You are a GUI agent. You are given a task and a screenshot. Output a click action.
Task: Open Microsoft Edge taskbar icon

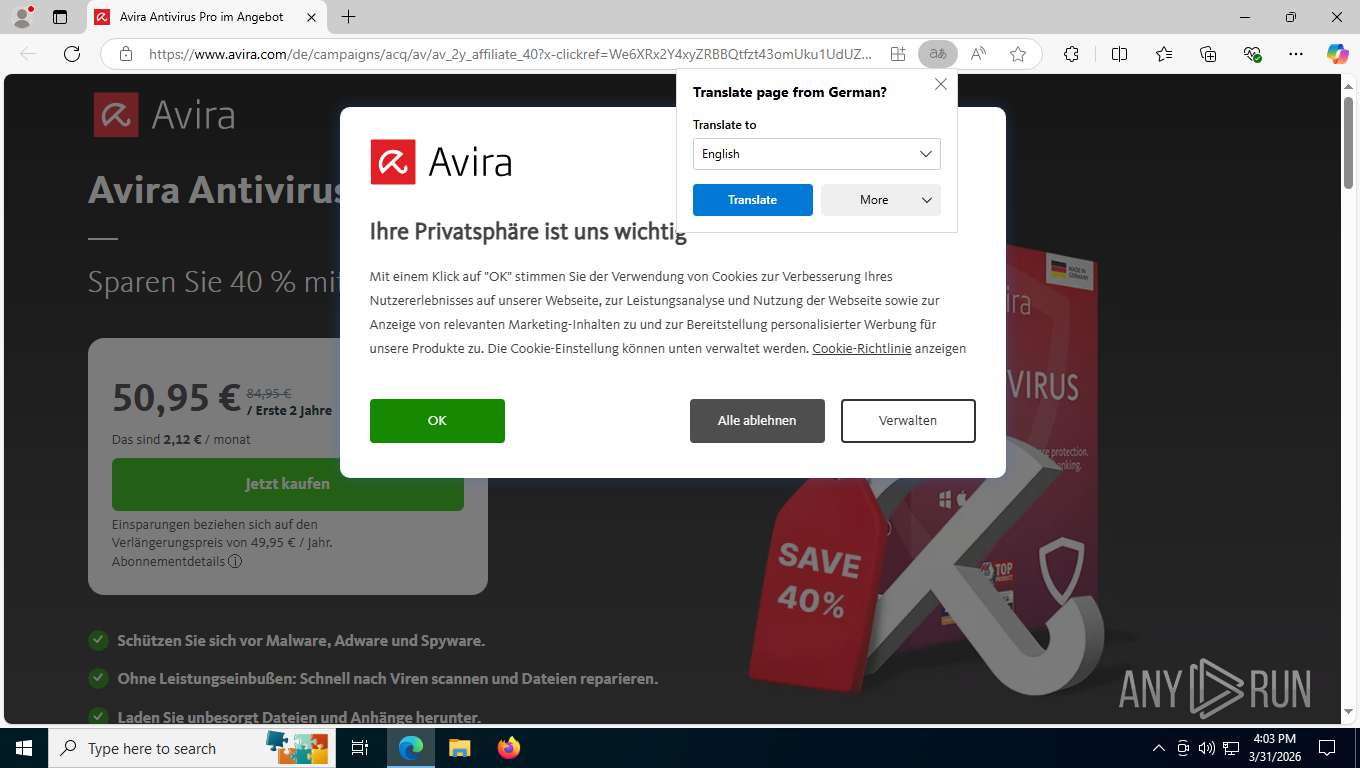pyautogui.click(x=411, y=748)
